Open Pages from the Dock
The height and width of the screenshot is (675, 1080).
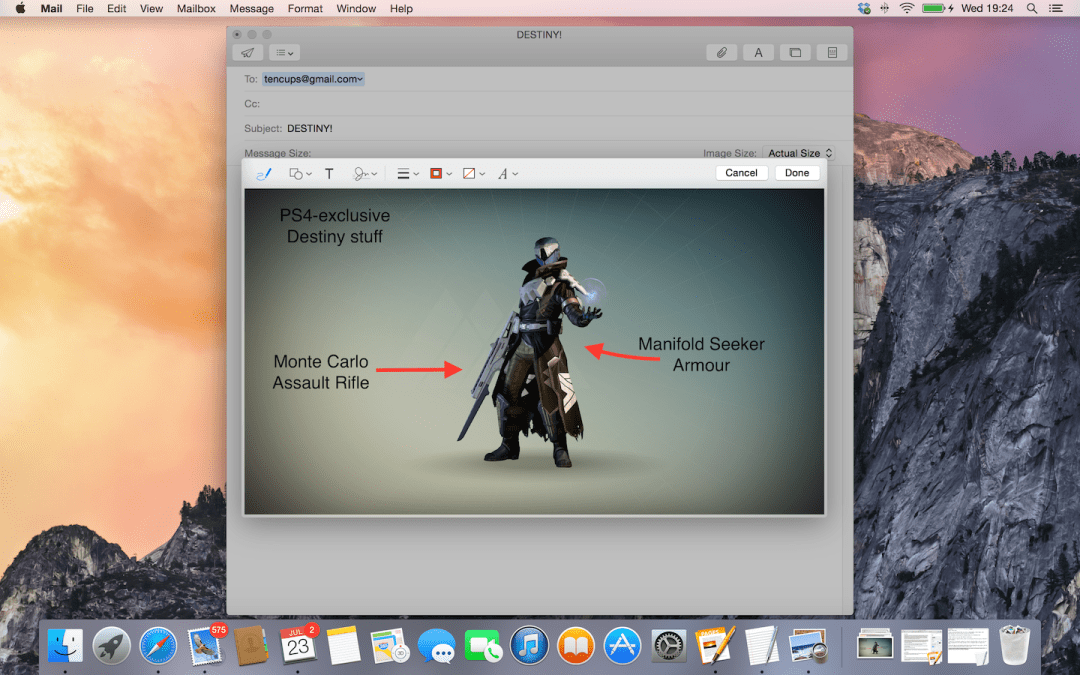[715, 647]
